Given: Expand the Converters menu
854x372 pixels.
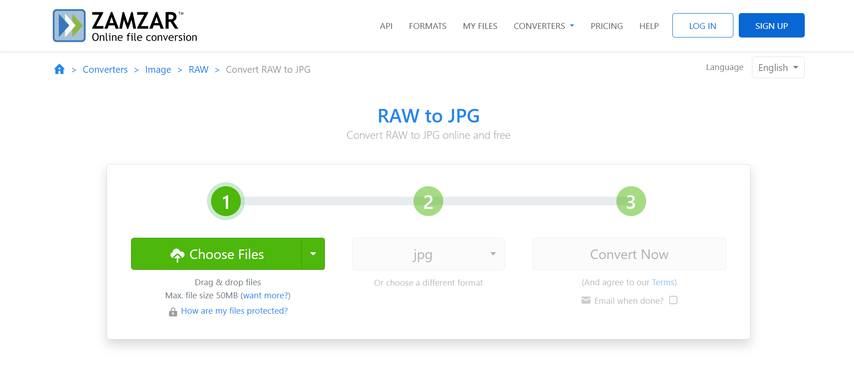Looking at the screenshot, I should pyautogui.click(x=544, y=26).
